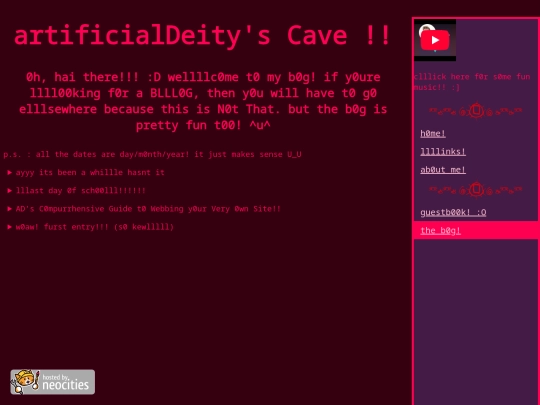
Task: Click the 'p.s. : all the dates' note
Action: click(152, 154)
